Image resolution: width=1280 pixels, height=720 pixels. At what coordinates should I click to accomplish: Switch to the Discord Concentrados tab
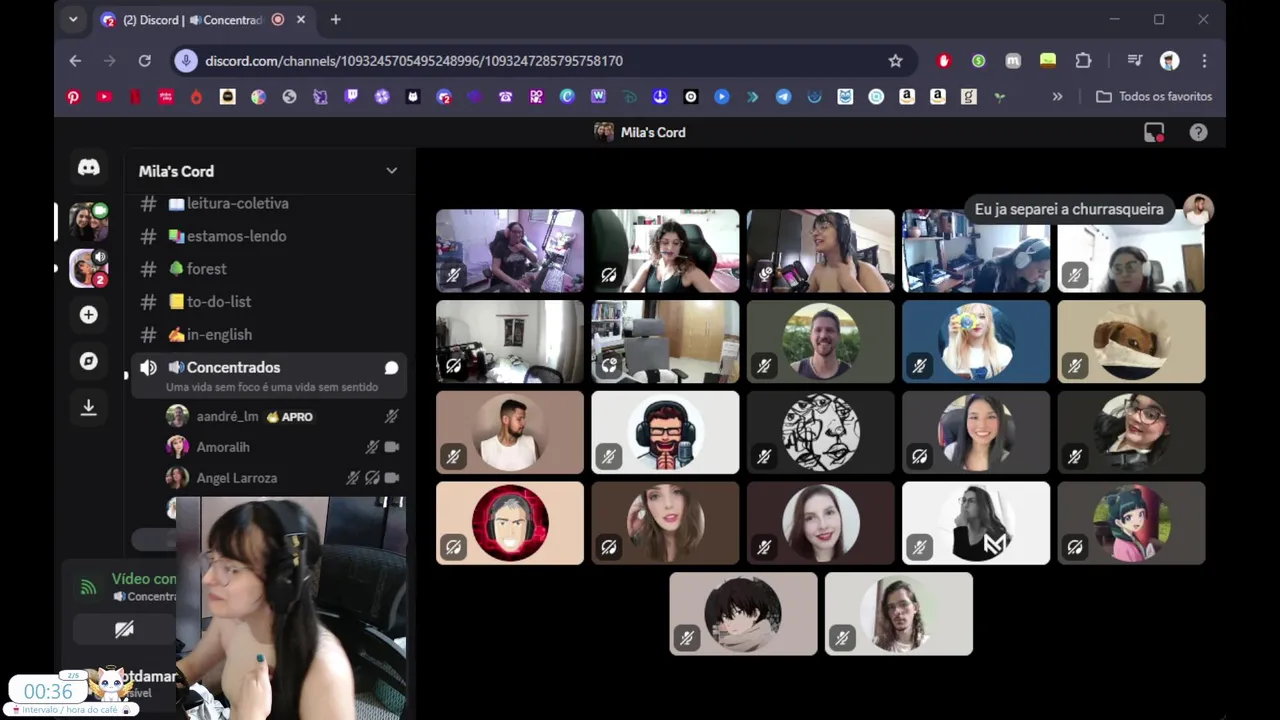coord(193,20)
